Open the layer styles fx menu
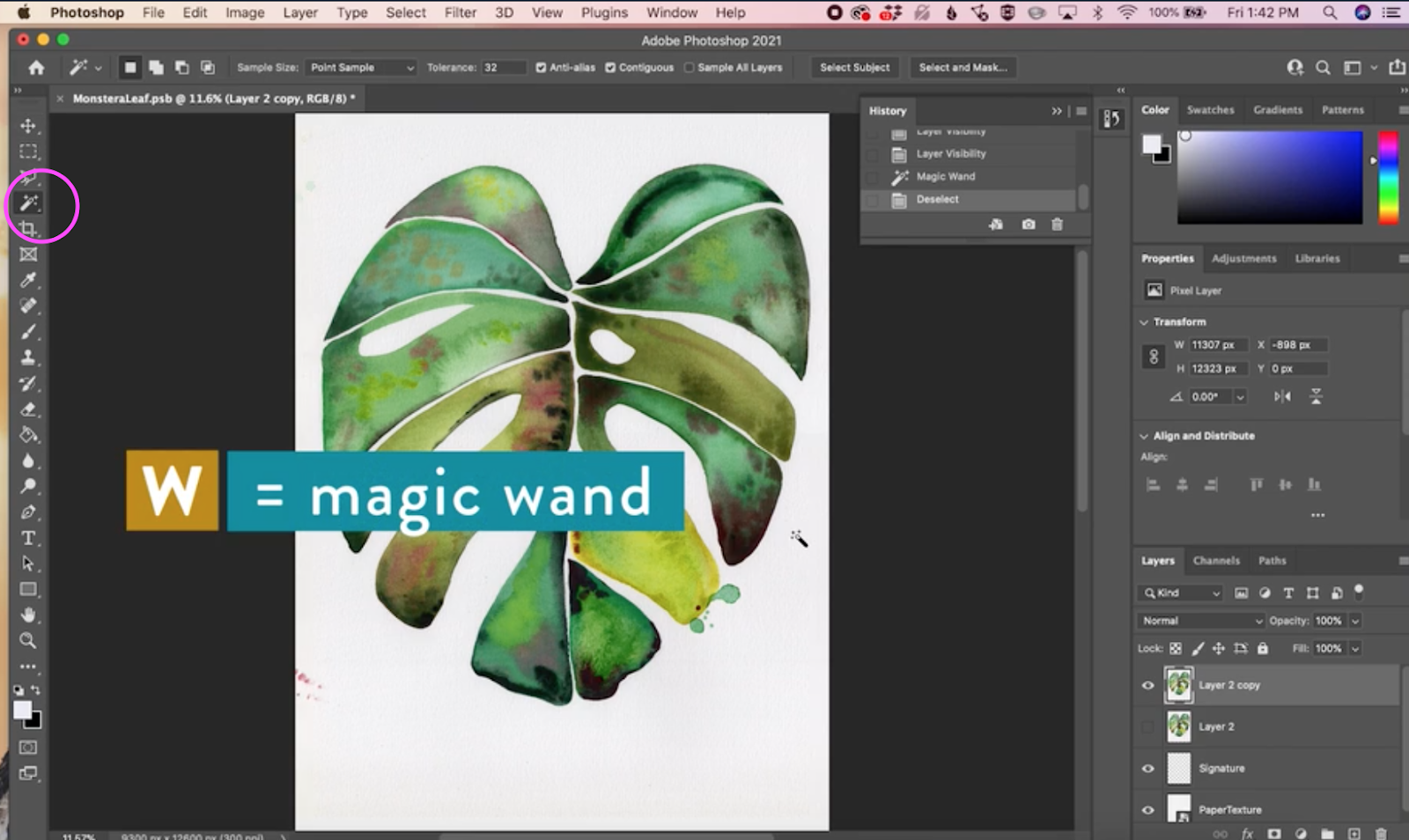Image resolution: width=1409 pixels, height=840 pixels. point(1248,833)
